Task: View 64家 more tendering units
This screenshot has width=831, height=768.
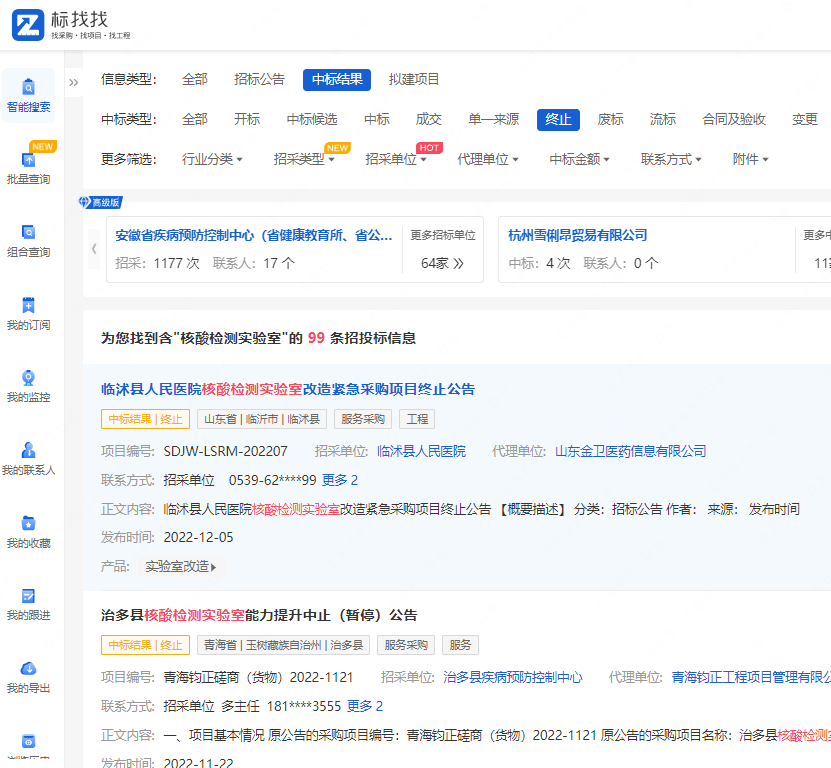Action: (x=443, y=263)
